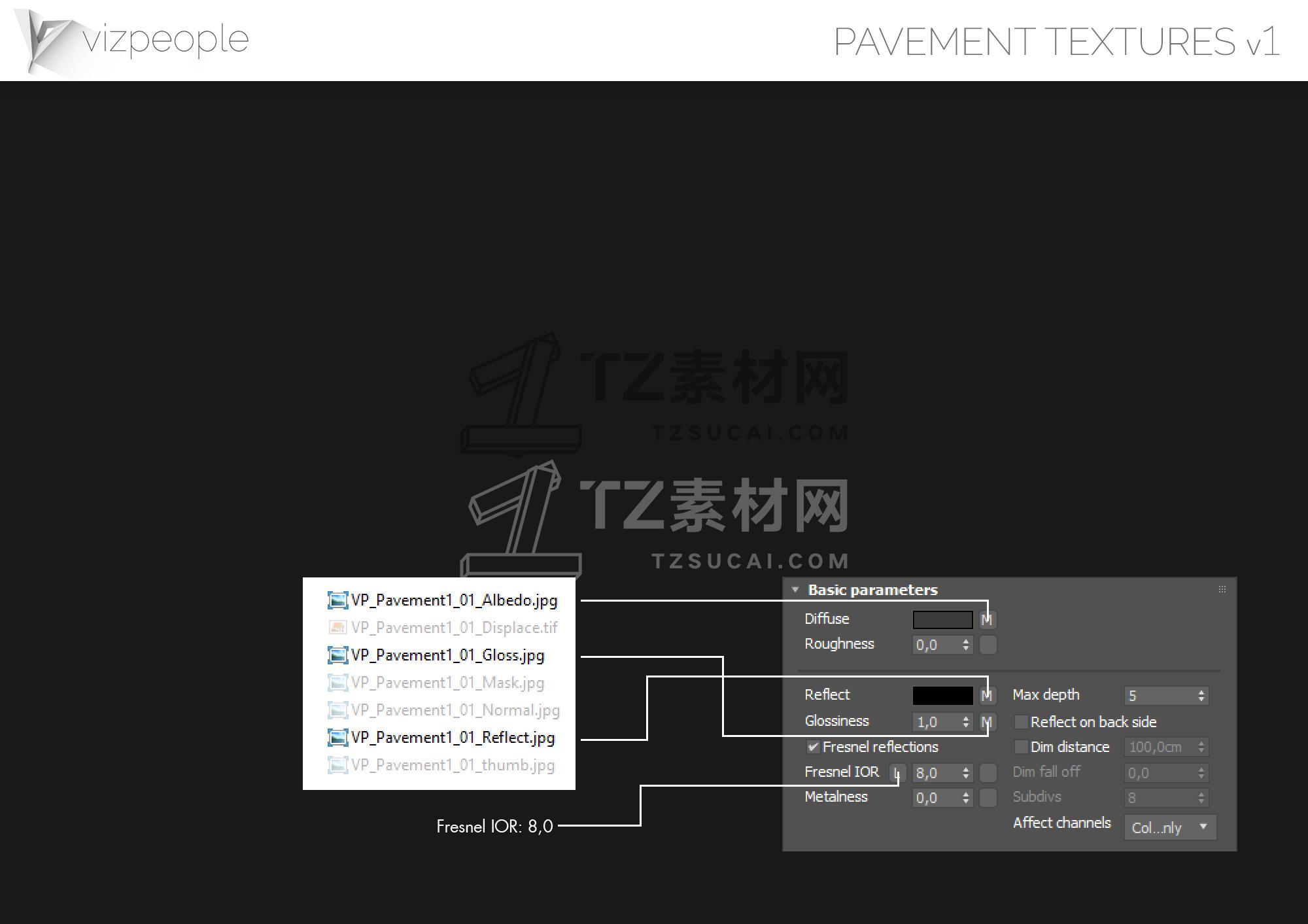Image resolution: width=1308 pixels, height=924 pixels.
Task: Click the Dim fall off value field
Action: [x=1166, y=773]
